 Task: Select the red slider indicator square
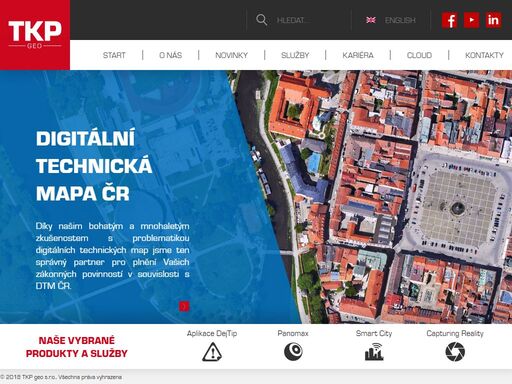(x=184, y=306)
